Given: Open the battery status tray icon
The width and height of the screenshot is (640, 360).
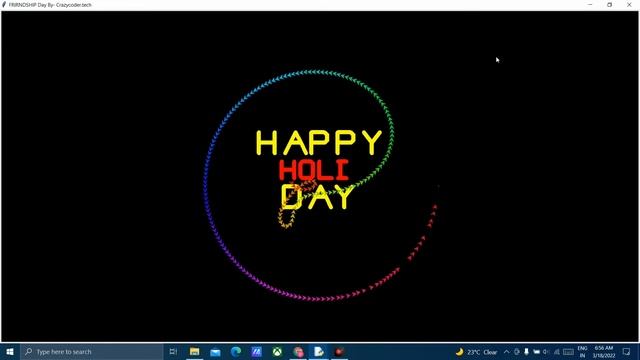Looking at the screenshot, I should [x=536, y=352].
